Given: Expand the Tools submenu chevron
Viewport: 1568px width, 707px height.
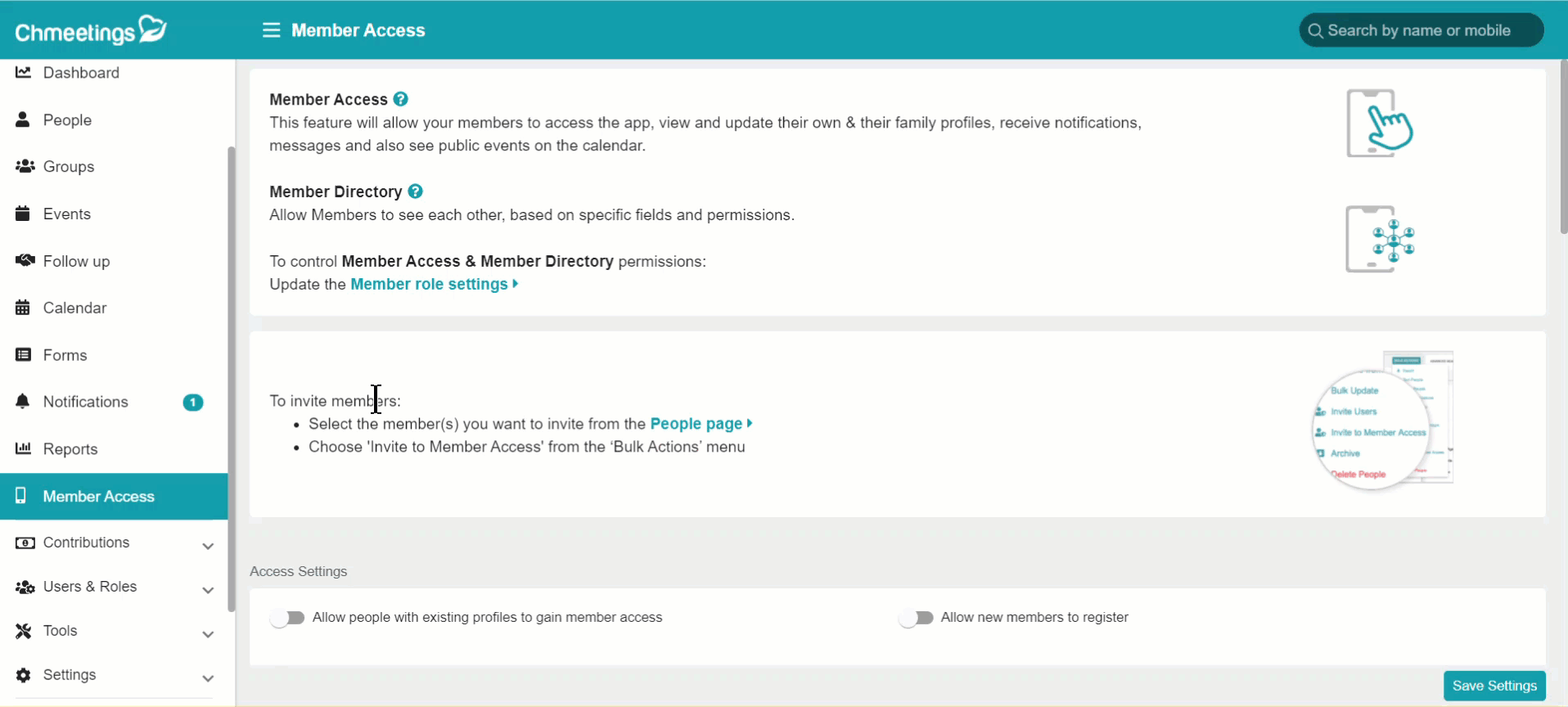Looking at the screenshot, I should tap(208, 634).
